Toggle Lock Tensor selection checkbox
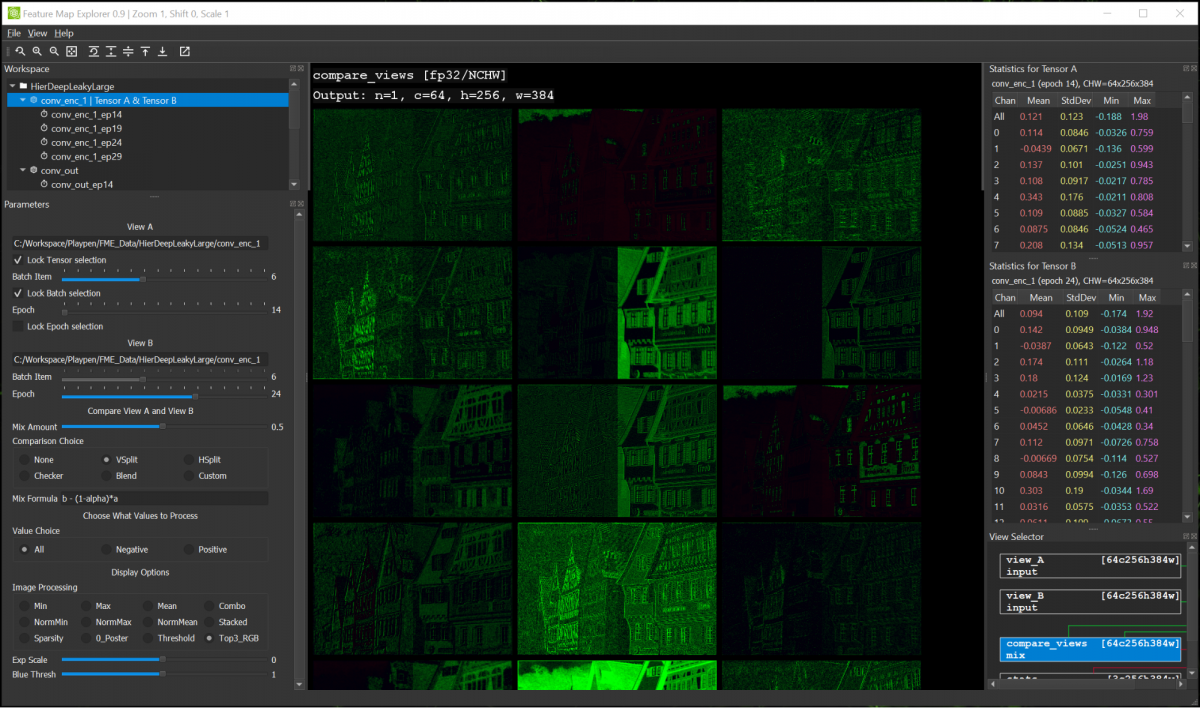The height and width of the screenshot is (708, 1200). (17, 260)
